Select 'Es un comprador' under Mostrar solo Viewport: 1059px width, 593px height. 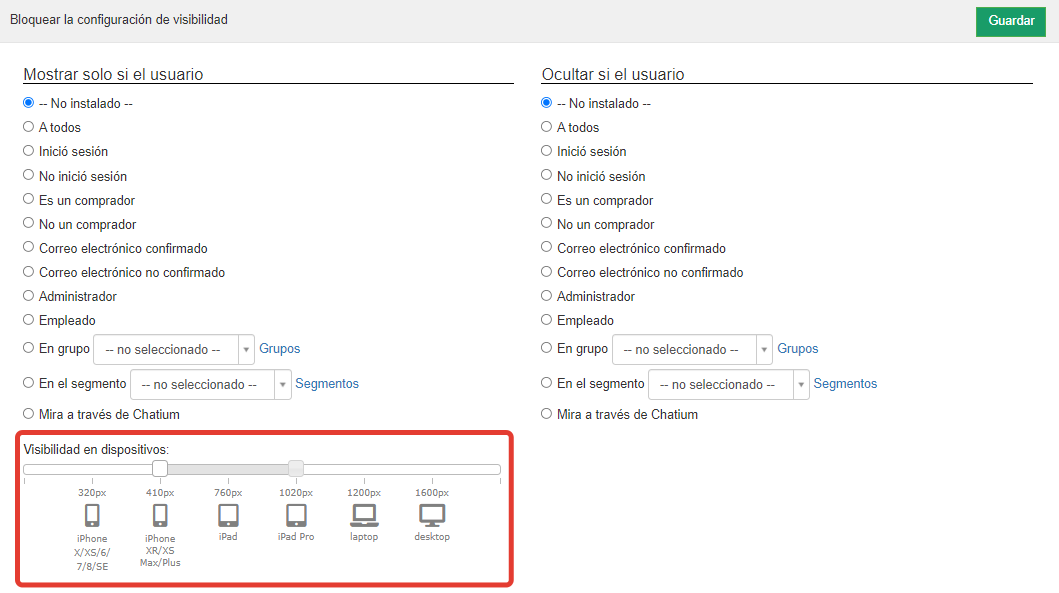[28, 199]
